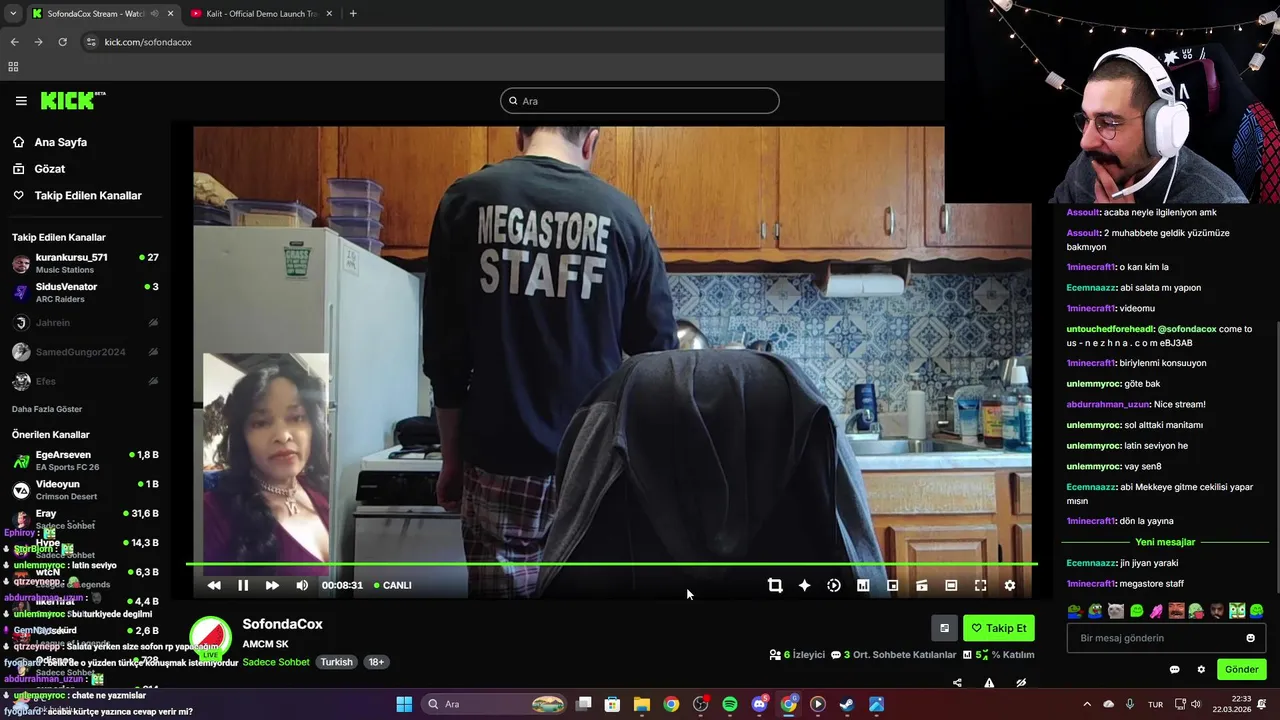Open browser tab search dropdown

click(x=13, y=14)
